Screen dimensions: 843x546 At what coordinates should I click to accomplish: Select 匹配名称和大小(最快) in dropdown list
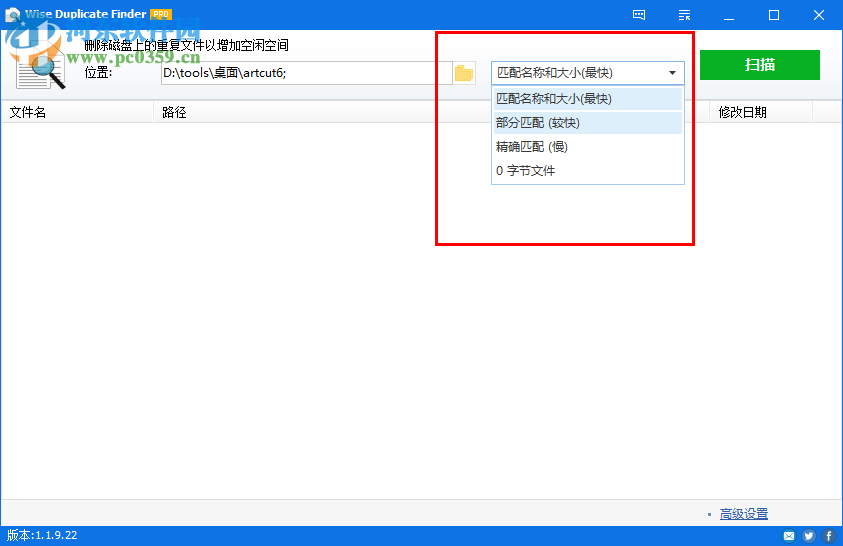pos(588,98)
